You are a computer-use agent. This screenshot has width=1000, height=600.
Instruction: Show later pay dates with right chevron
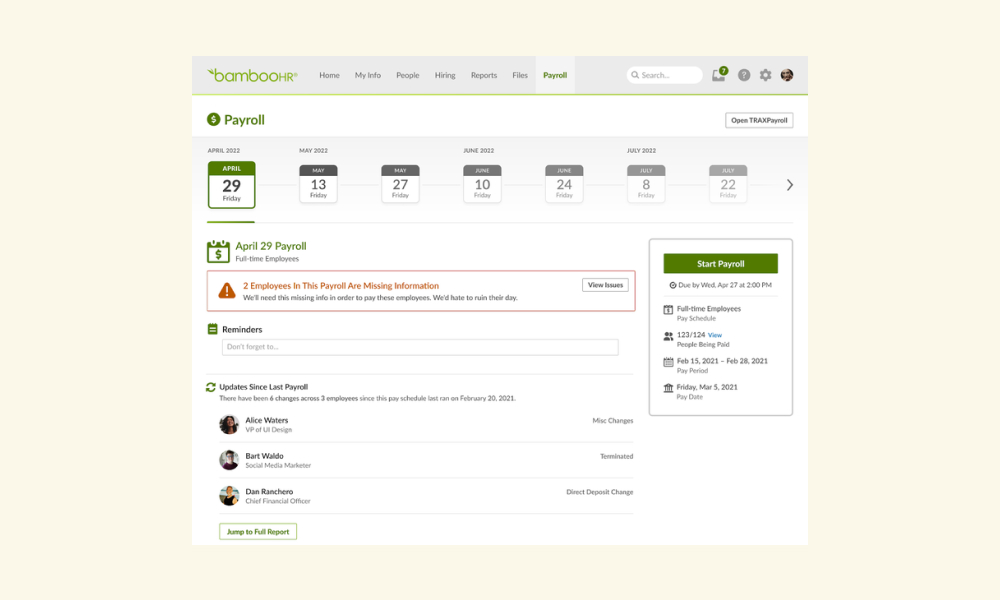click(790, 185)
